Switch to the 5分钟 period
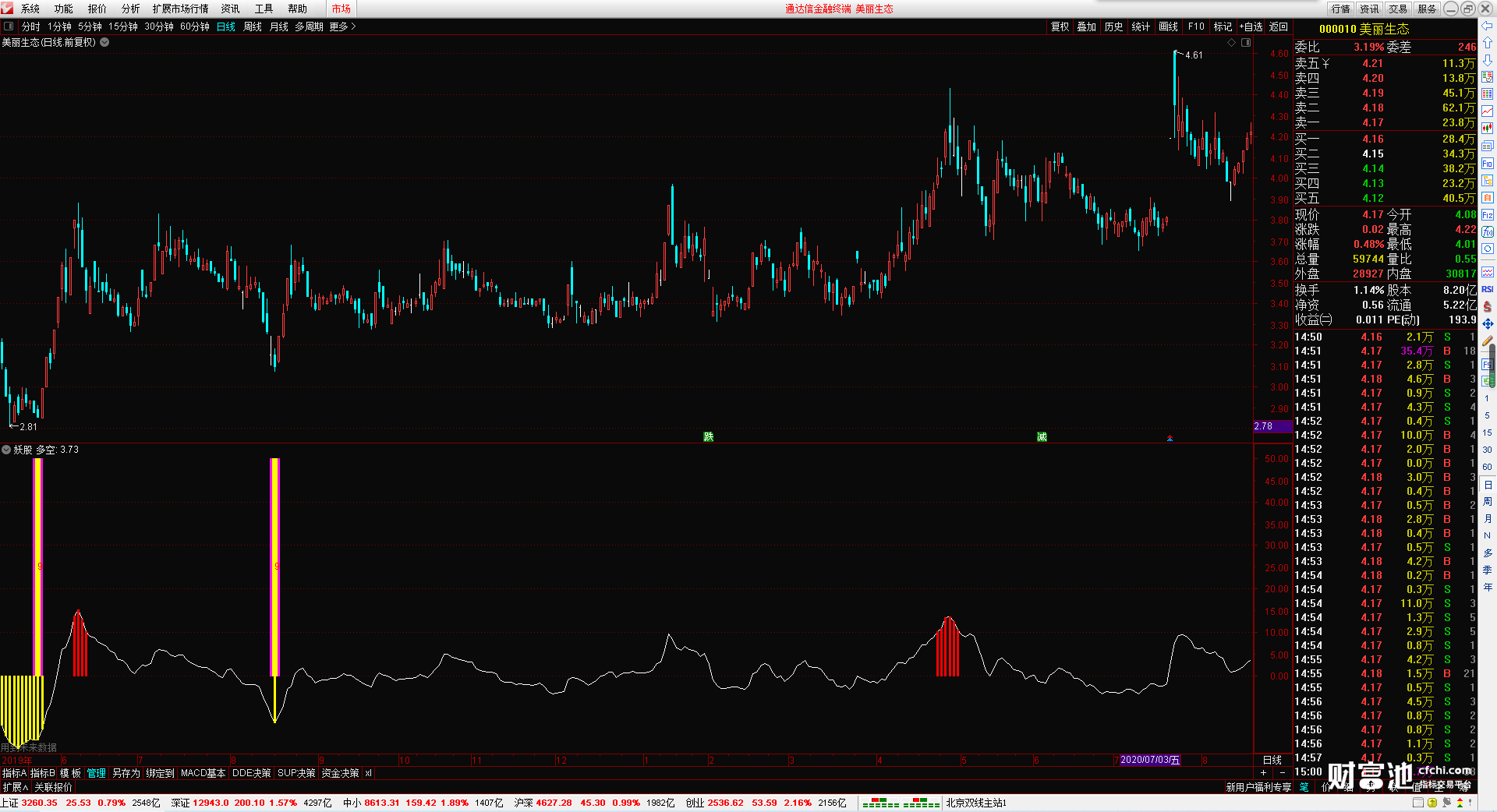The height and width of the screenshot is (812, 1497). [x=90, y=26]
